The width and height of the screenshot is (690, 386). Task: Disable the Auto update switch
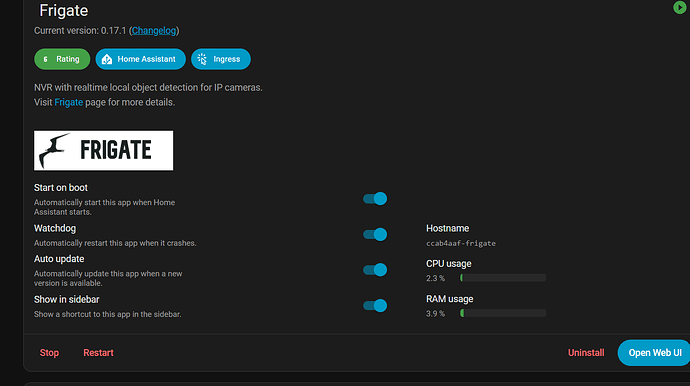(x=375, y=270)
